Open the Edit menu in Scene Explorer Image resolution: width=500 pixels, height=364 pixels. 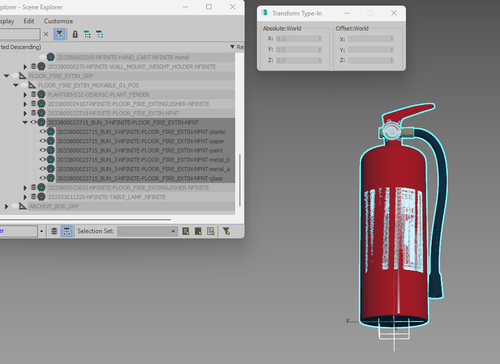[x=29, y=21]
